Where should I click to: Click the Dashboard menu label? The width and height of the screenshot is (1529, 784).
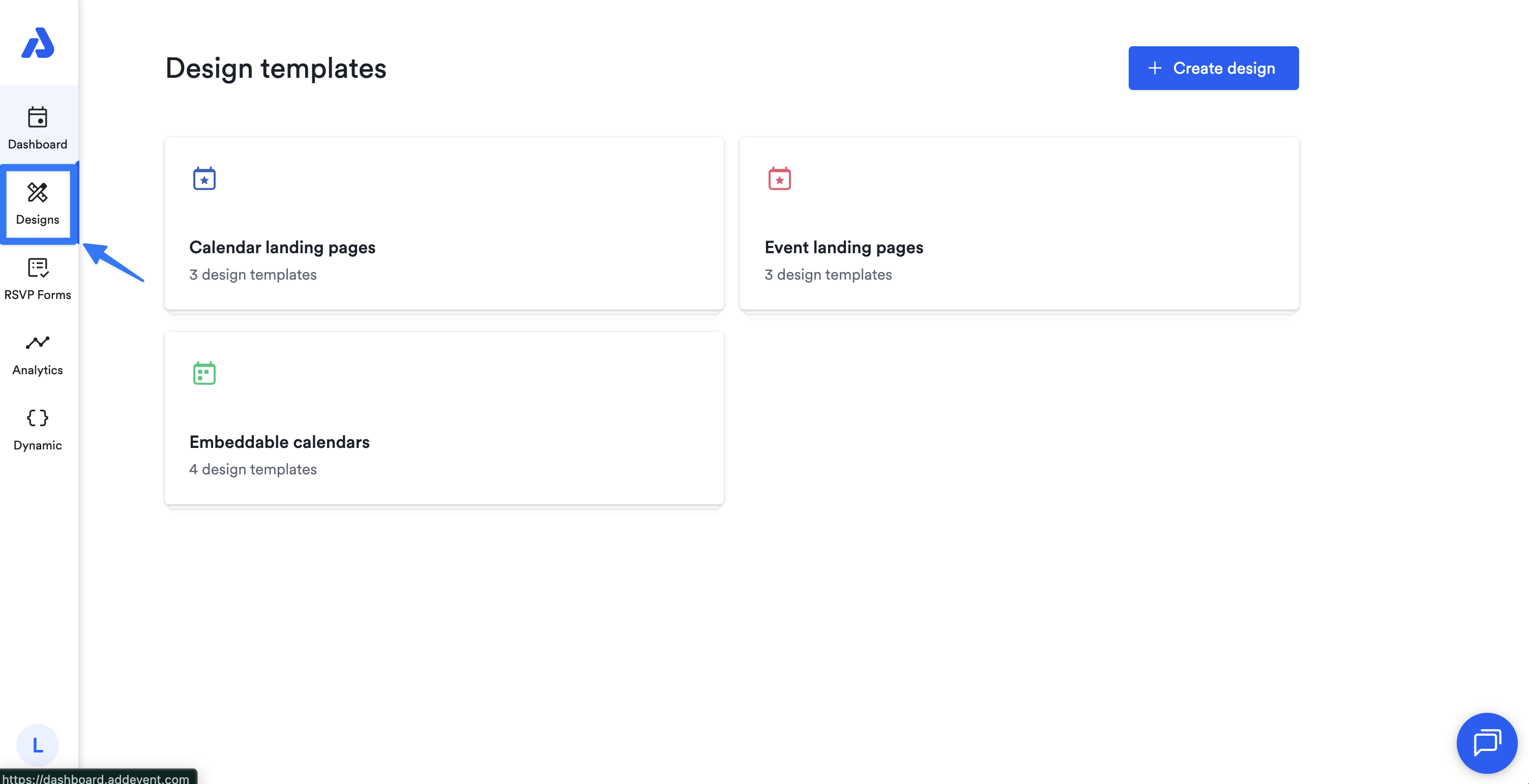(x=38, y=144)
